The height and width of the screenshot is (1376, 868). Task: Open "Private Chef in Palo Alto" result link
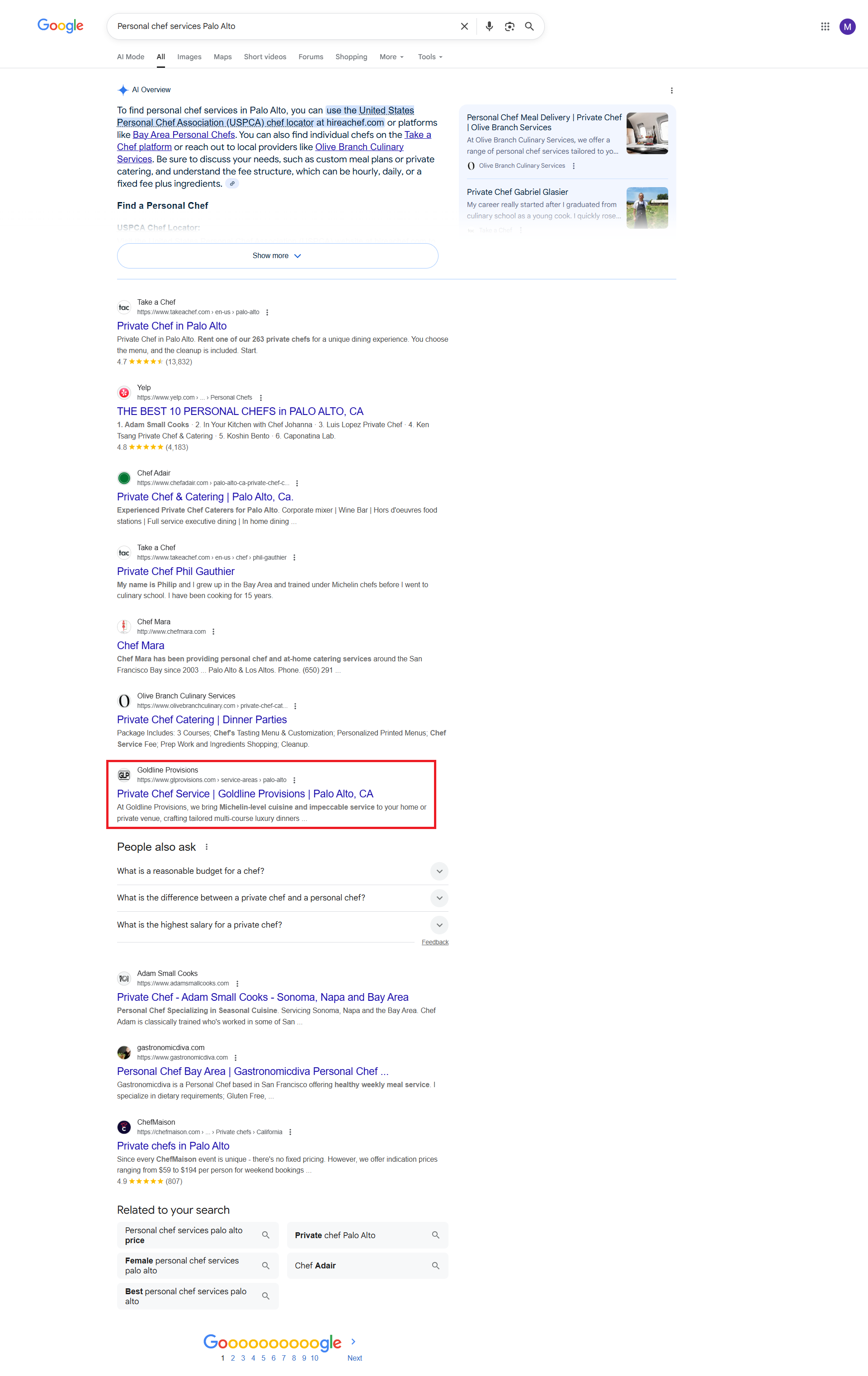[171, 326]
